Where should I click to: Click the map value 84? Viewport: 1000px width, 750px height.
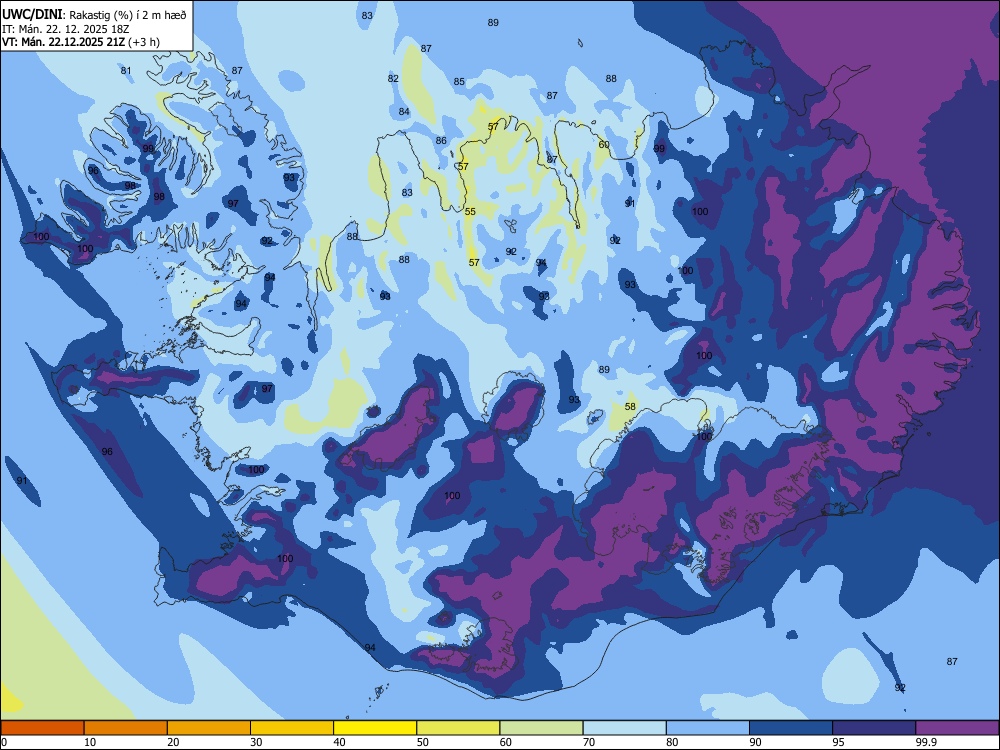[404, 112]
